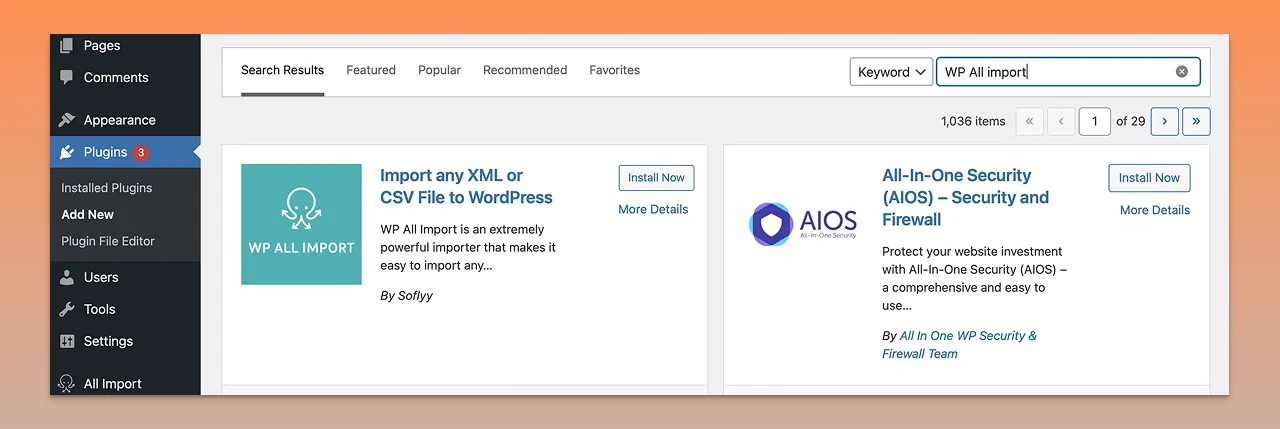Click the Tools wrench icon
This screenshot has height=429, width=1280.
coord(67,309)
